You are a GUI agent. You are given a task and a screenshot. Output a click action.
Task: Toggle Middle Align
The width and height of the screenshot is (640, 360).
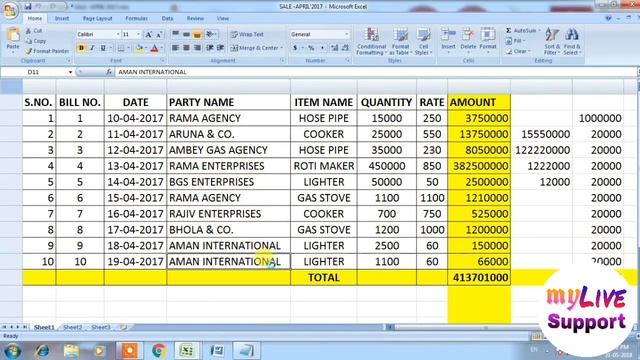click(186, 34)
